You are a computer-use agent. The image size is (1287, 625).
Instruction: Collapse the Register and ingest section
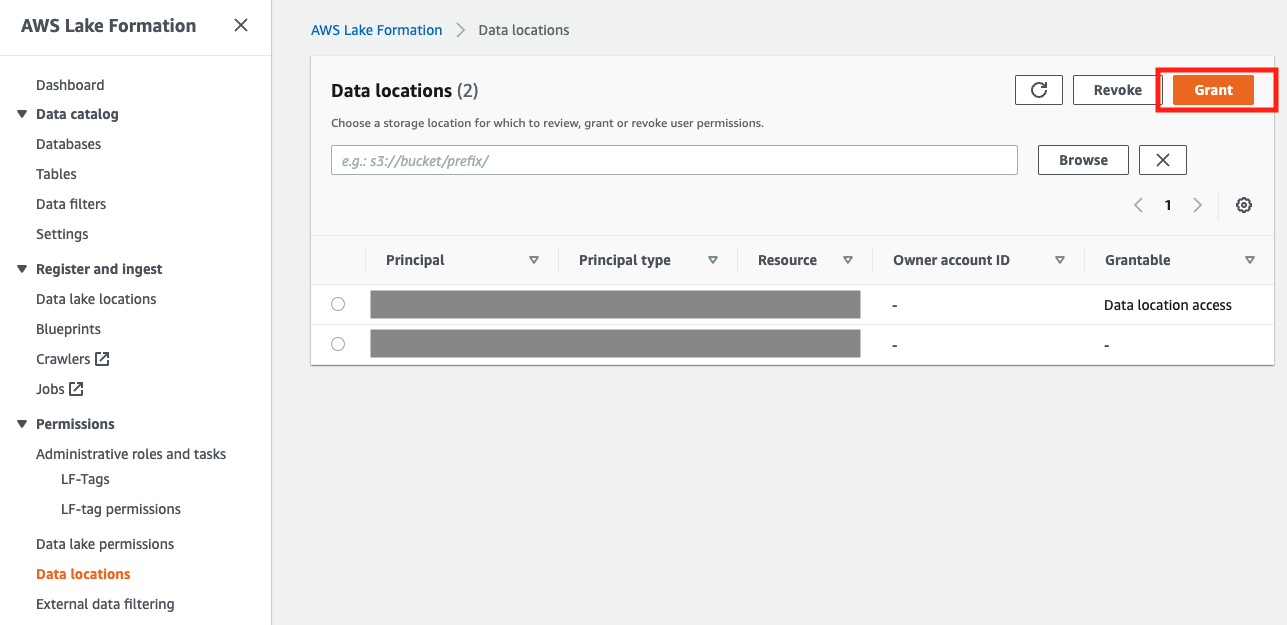(22, 269)
